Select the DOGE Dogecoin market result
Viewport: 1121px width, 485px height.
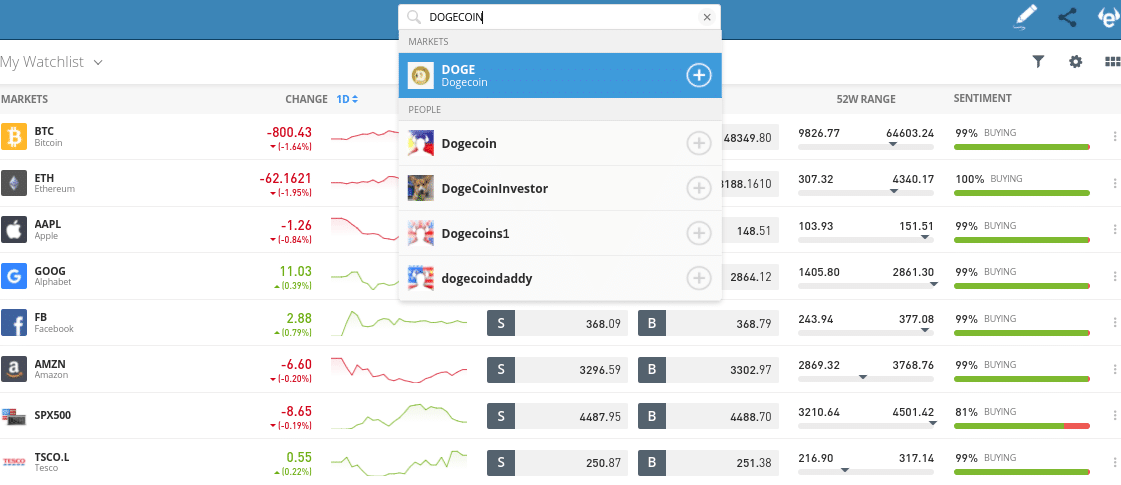point(560,75)
